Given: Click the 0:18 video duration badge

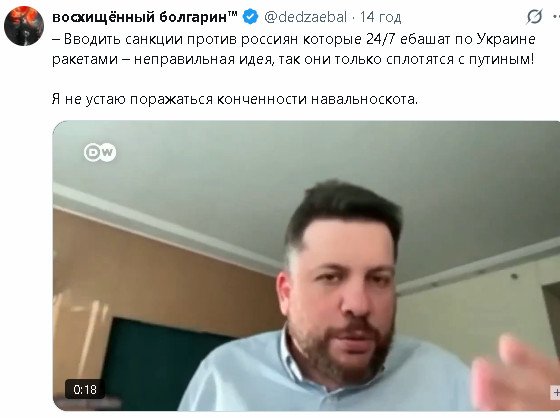Looking at the screenshot, I should (85, 389).
